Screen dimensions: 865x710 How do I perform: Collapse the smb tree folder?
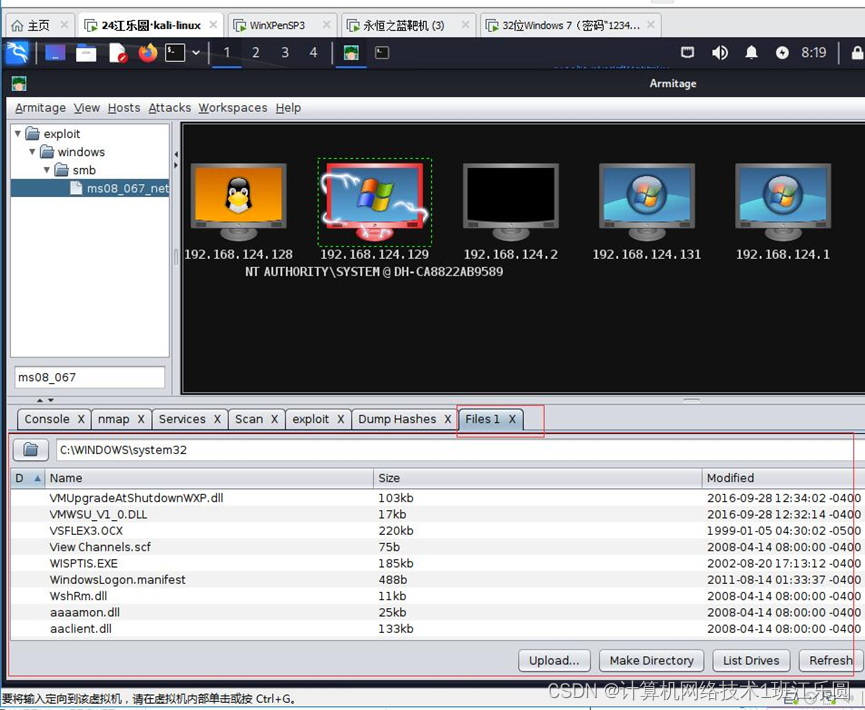[47, 170]
